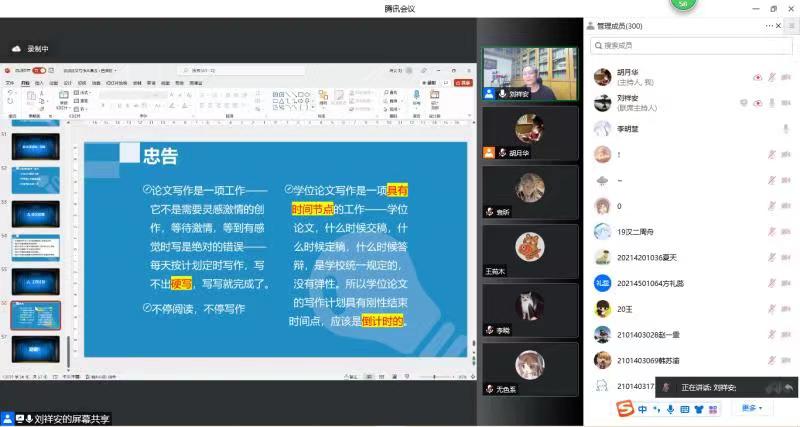Toggle 胡月华's microphone mute icon

pos(772,77)
